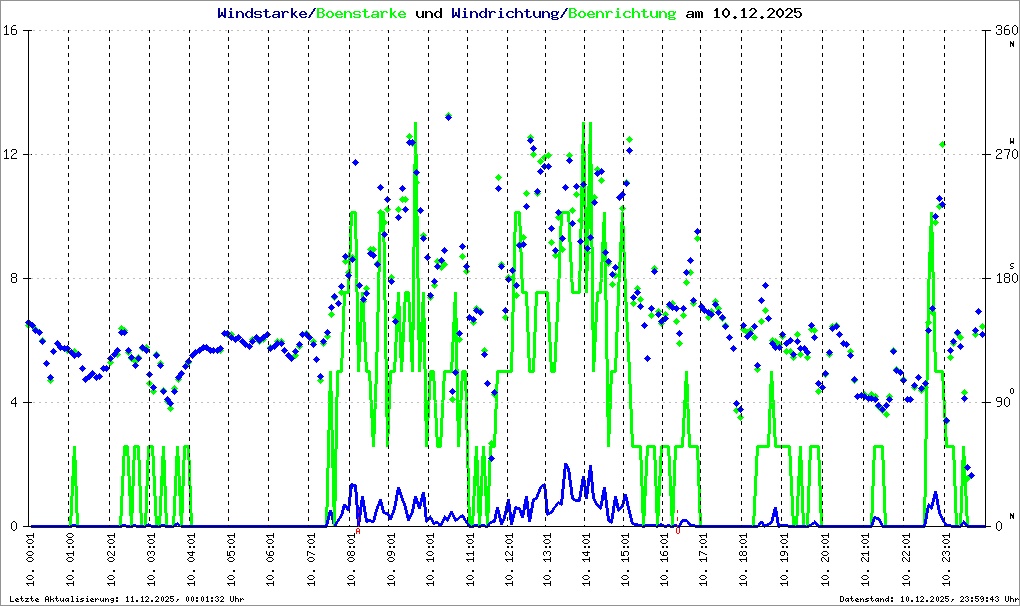The width and height of the screenshot is (1020, 606).
Task: Click the "10. 08:01" time axis label
Action: [x=350, y=558]
